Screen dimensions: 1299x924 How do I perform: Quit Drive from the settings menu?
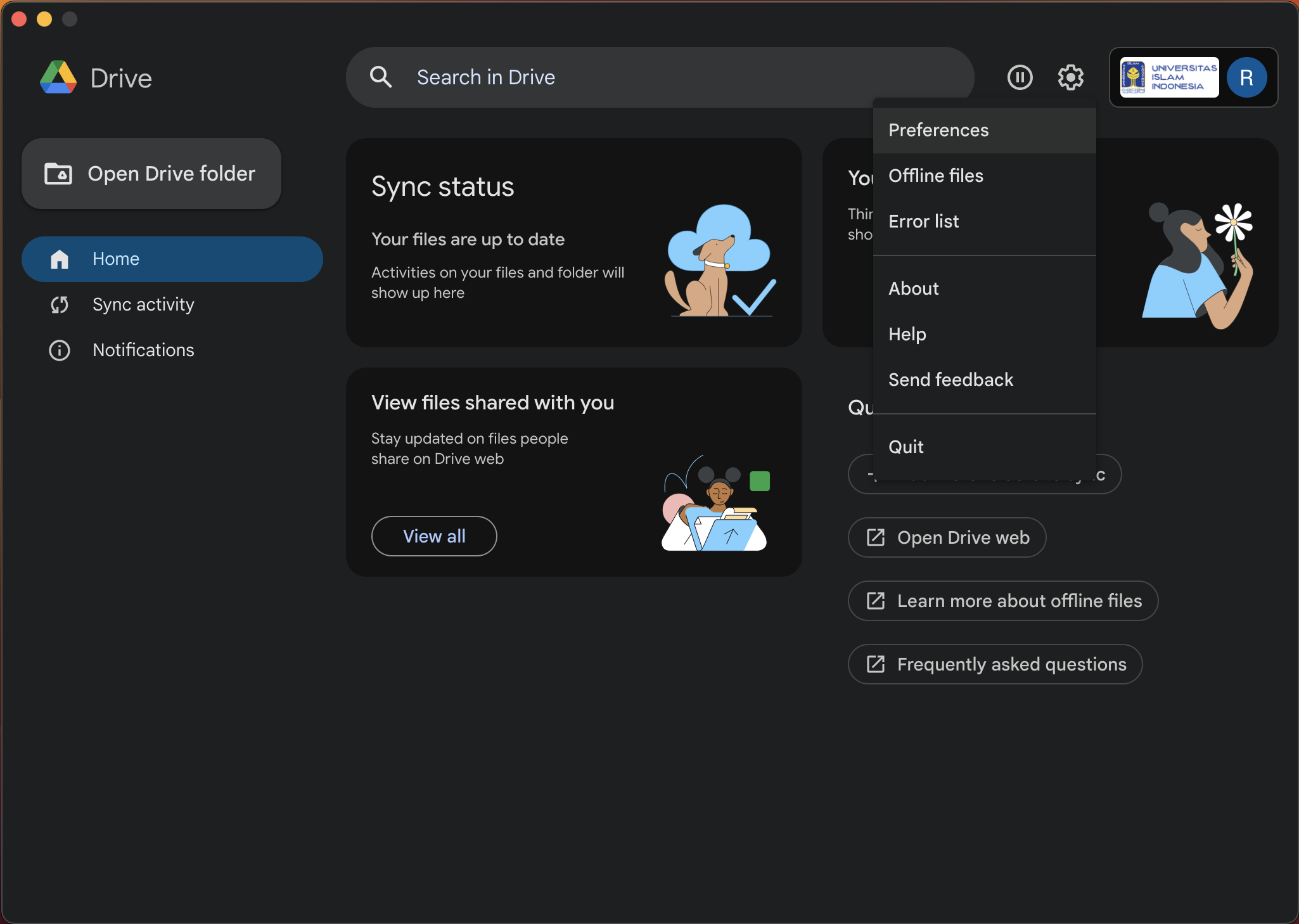pos(905,447)
